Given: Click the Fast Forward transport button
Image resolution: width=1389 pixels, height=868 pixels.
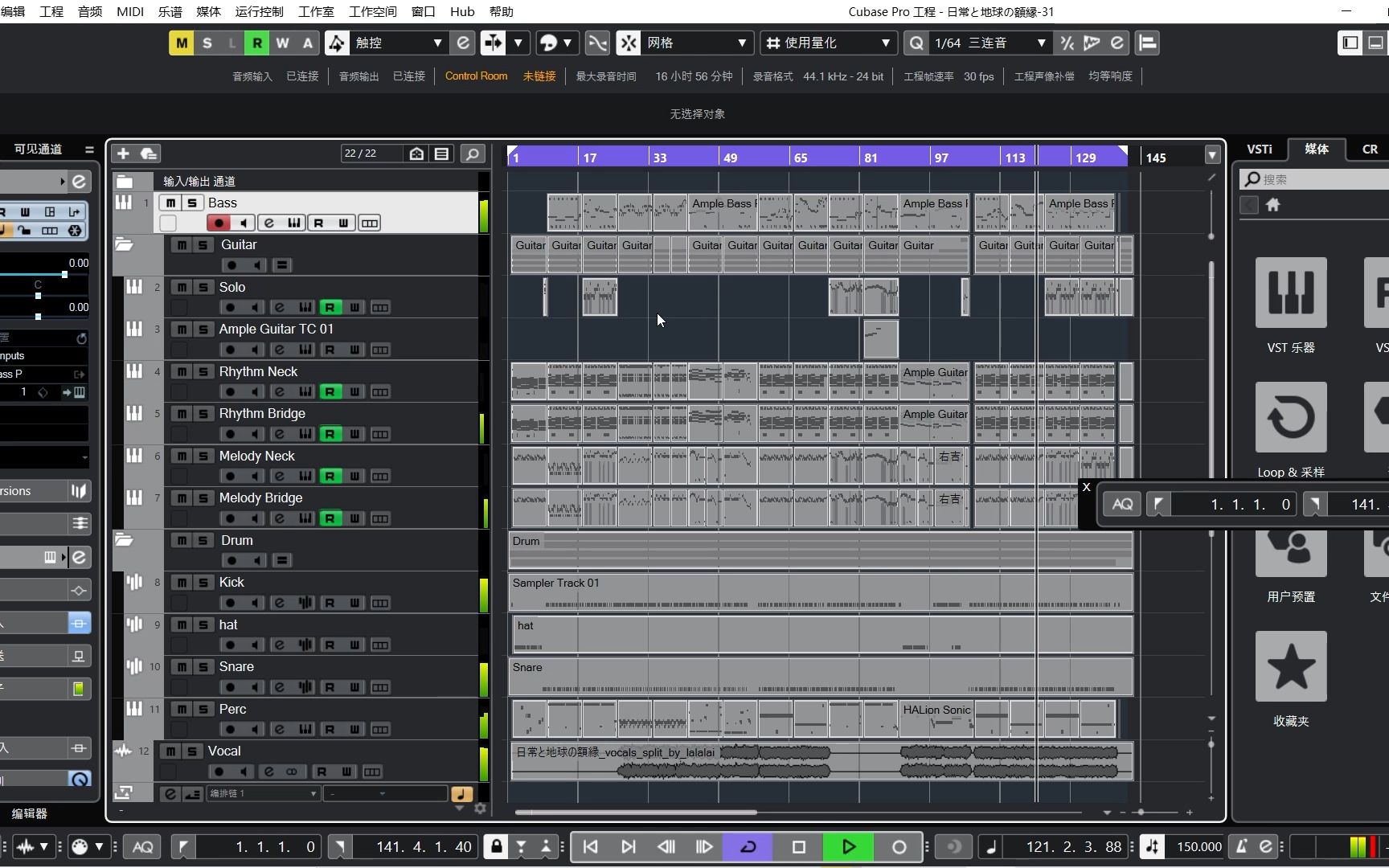Looking at the screenshot, I should click(704, 846).
